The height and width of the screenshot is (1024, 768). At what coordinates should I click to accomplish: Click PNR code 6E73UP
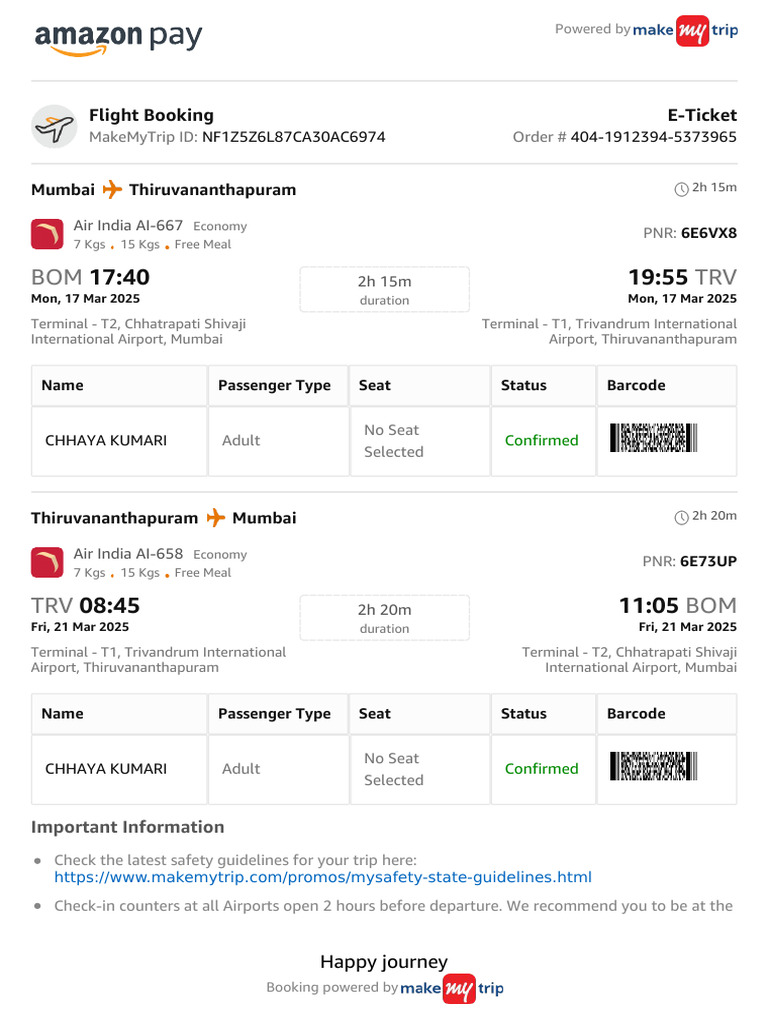point(708,561)
